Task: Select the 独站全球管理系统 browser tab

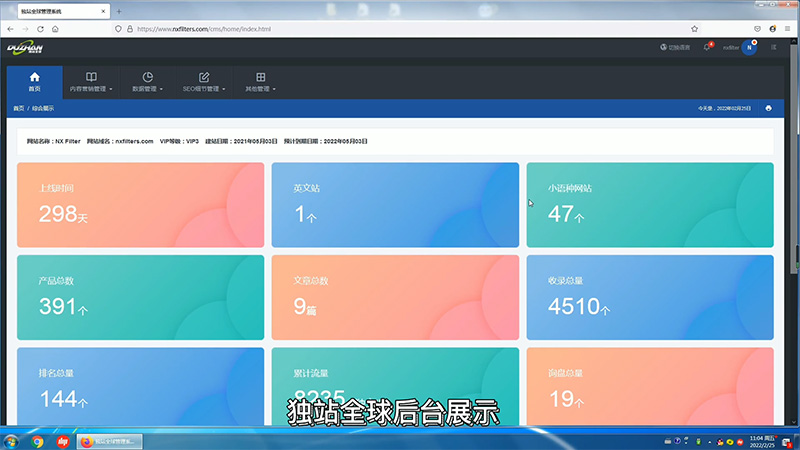Action: click(x=64, y=11)
